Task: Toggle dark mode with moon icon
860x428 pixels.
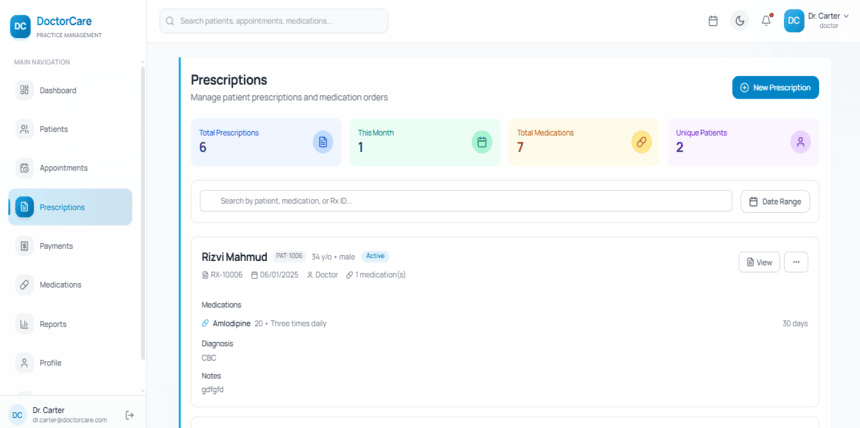Action: point(739,21)
